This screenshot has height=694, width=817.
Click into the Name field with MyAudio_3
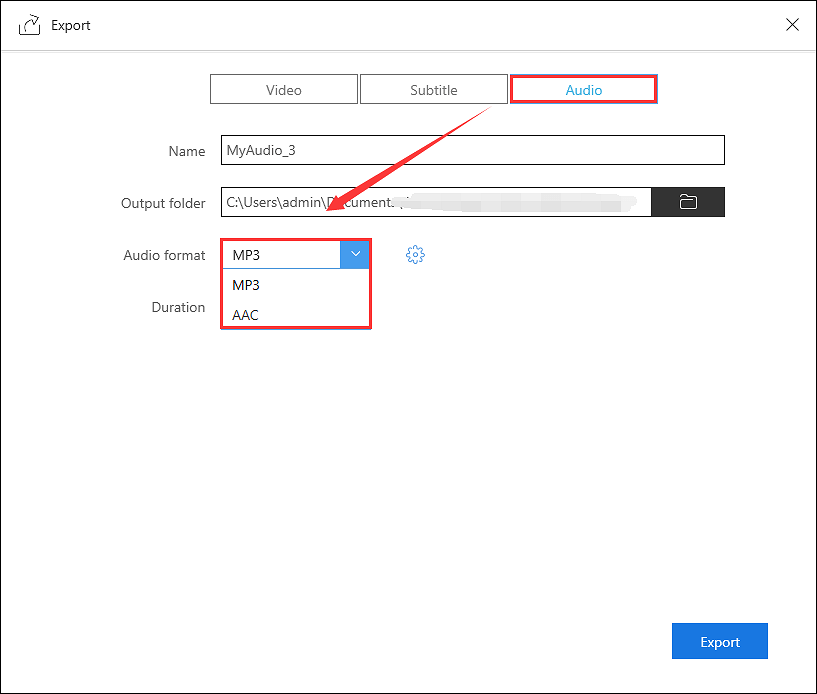(472, 151)
